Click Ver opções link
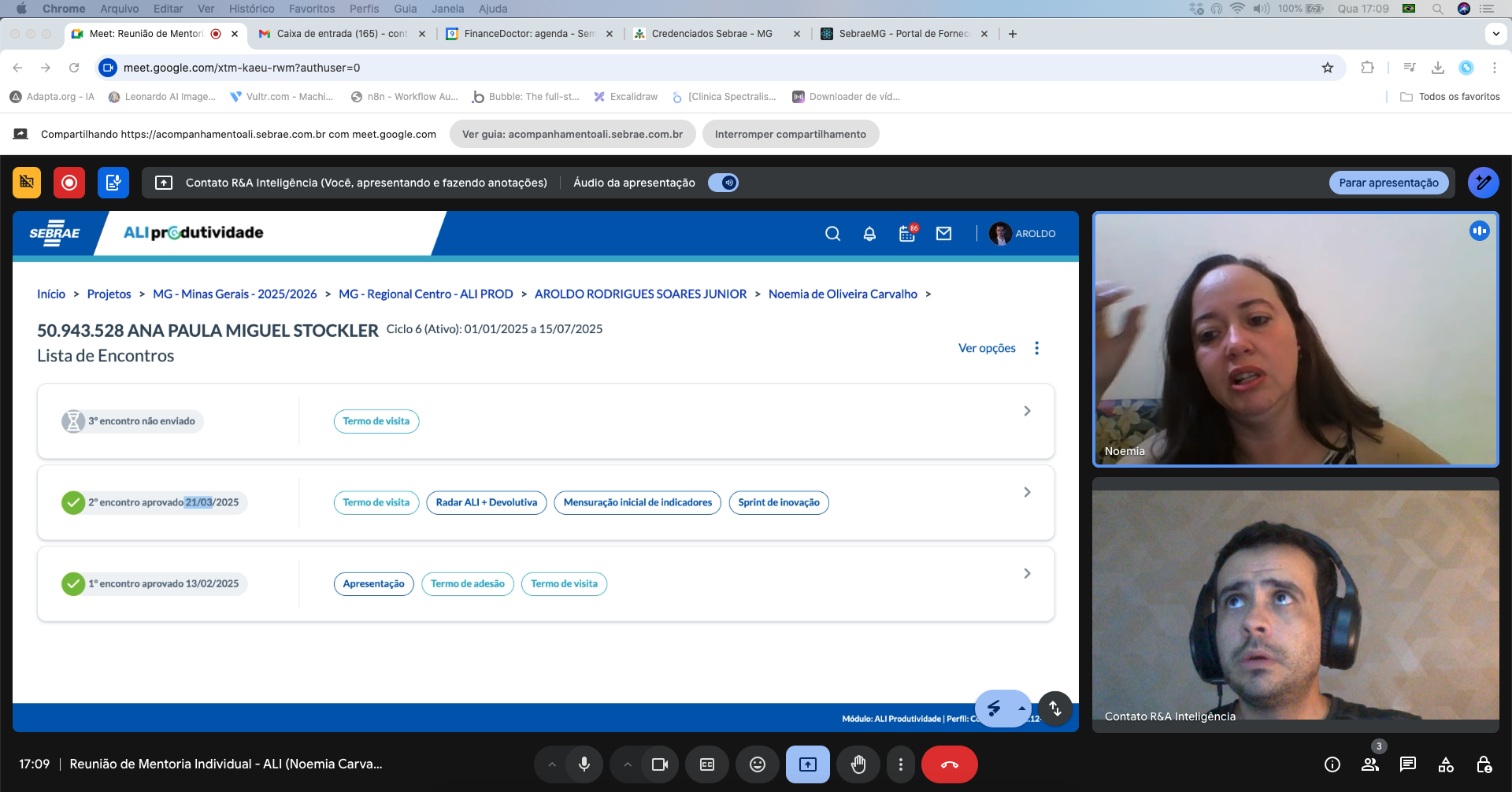This screenshot has height=792, width=1512. pos(987,348)
